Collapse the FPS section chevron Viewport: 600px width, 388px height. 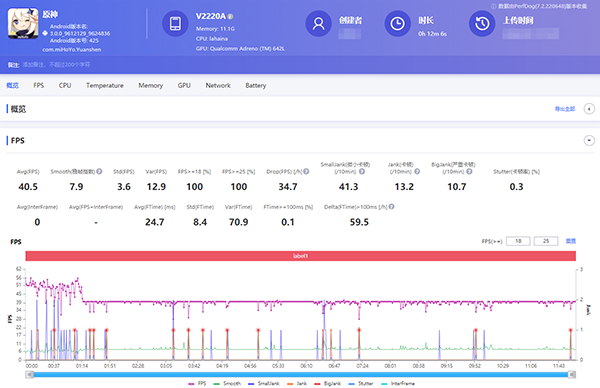[x=589, y=140]
